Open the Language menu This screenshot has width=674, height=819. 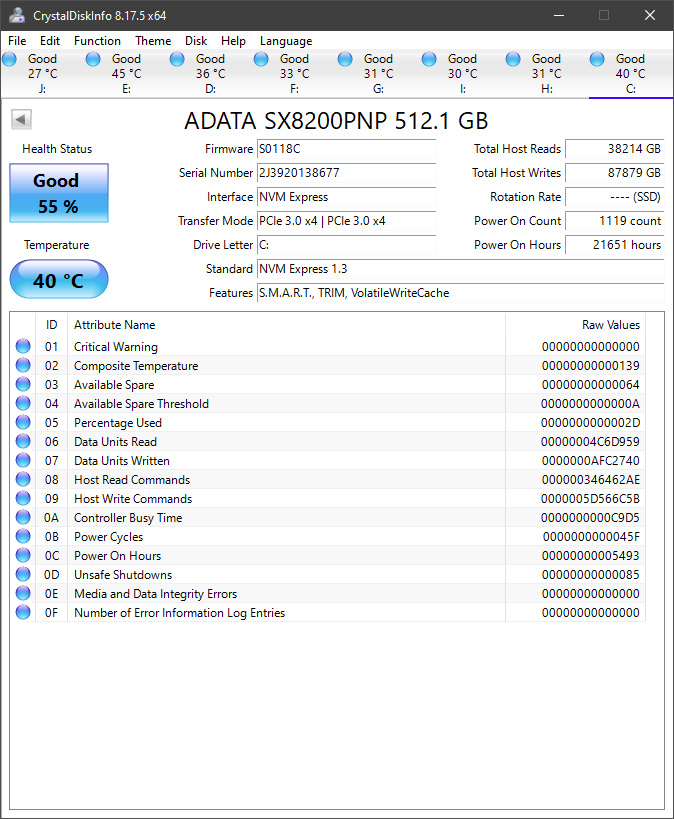[286, 41]
